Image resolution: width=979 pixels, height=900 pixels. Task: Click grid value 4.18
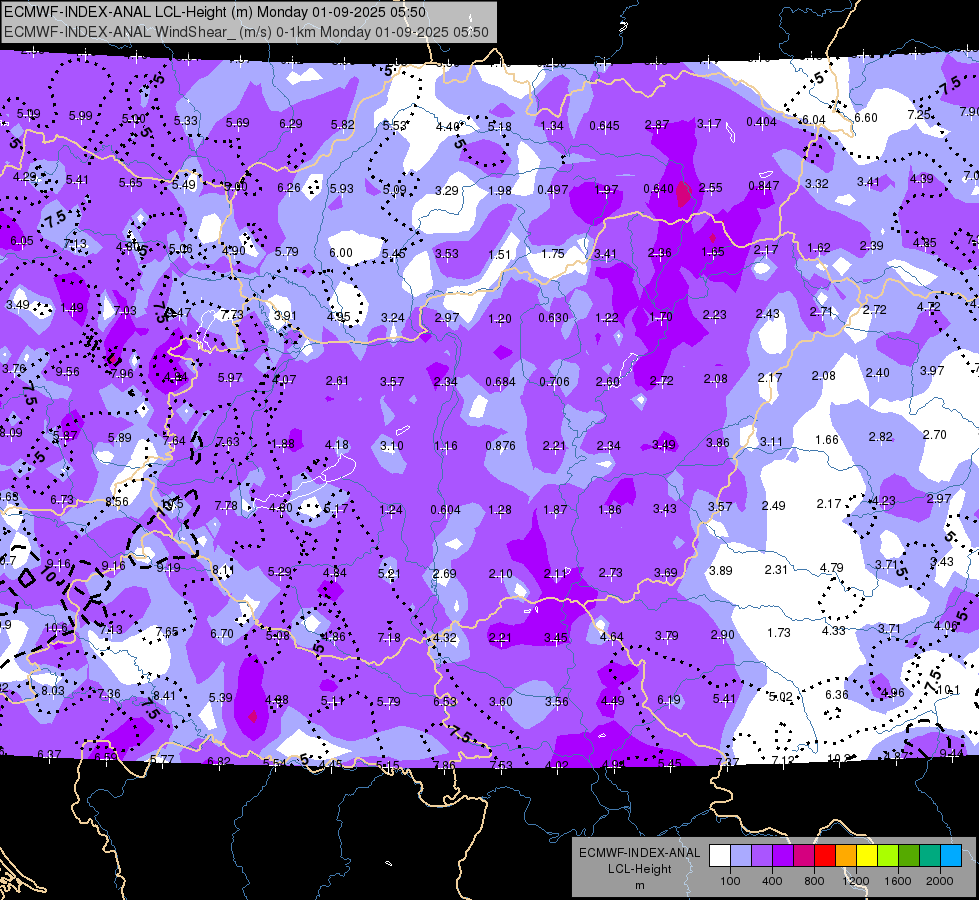pyautogui.click(x=337, y=445)
